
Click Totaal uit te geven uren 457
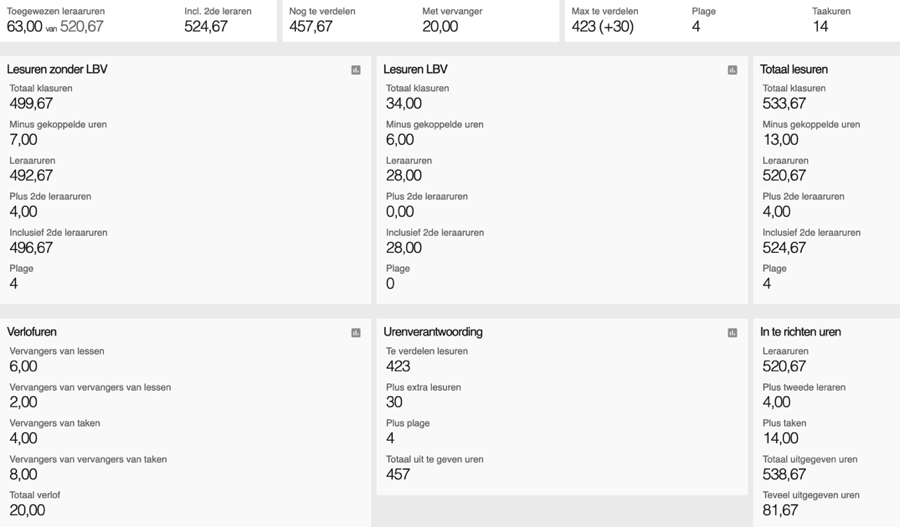point(398,474)
